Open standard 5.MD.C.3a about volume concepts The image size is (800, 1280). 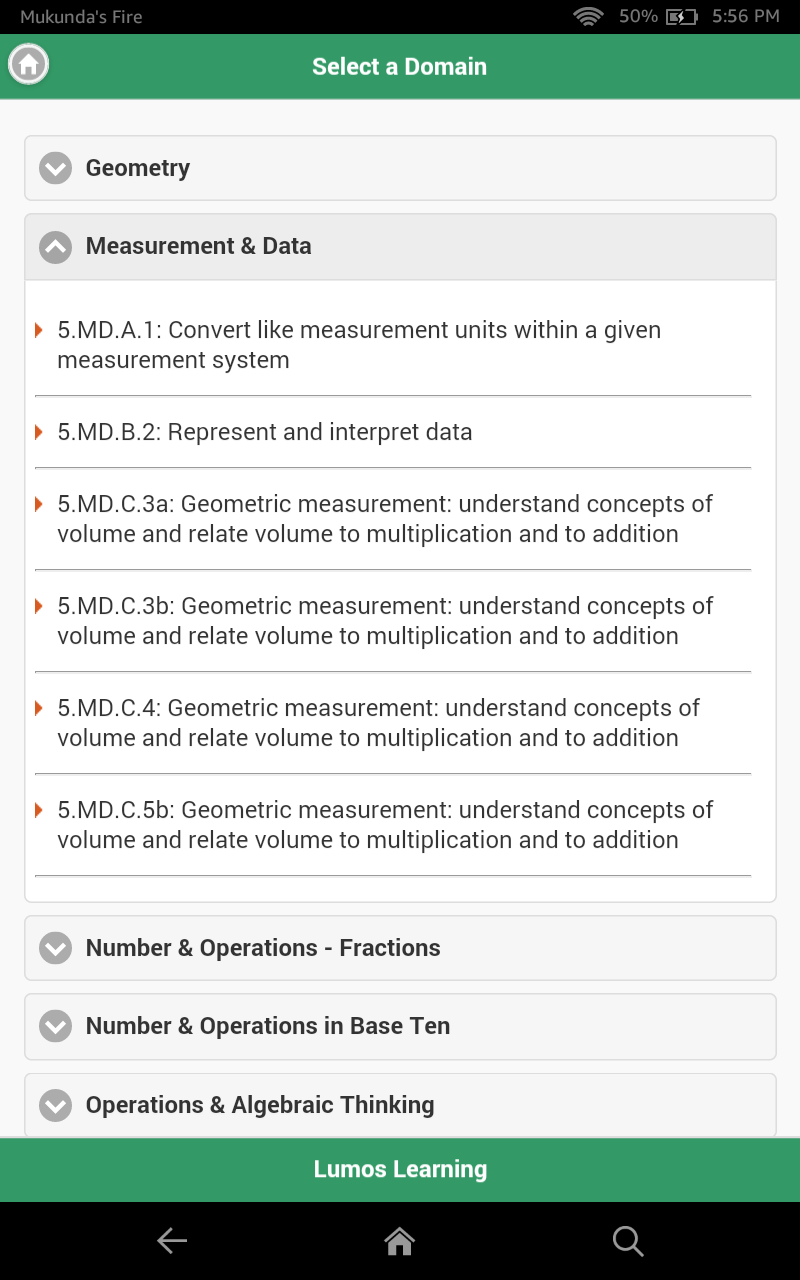point(385,518)
